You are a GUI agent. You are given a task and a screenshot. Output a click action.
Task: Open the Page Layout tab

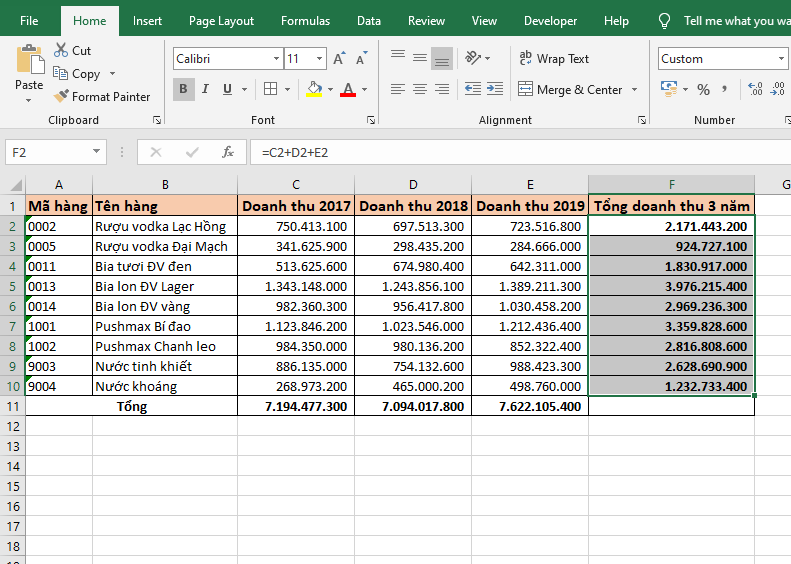click(x=221, y=21)
